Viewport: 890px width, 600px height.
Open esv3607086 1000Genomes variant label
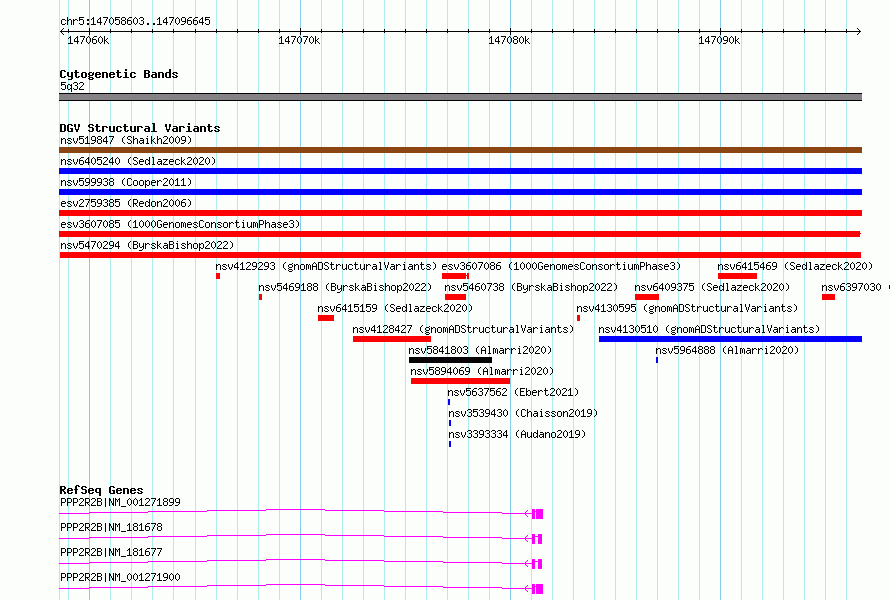pyautogui.click(x=561, y=266)
